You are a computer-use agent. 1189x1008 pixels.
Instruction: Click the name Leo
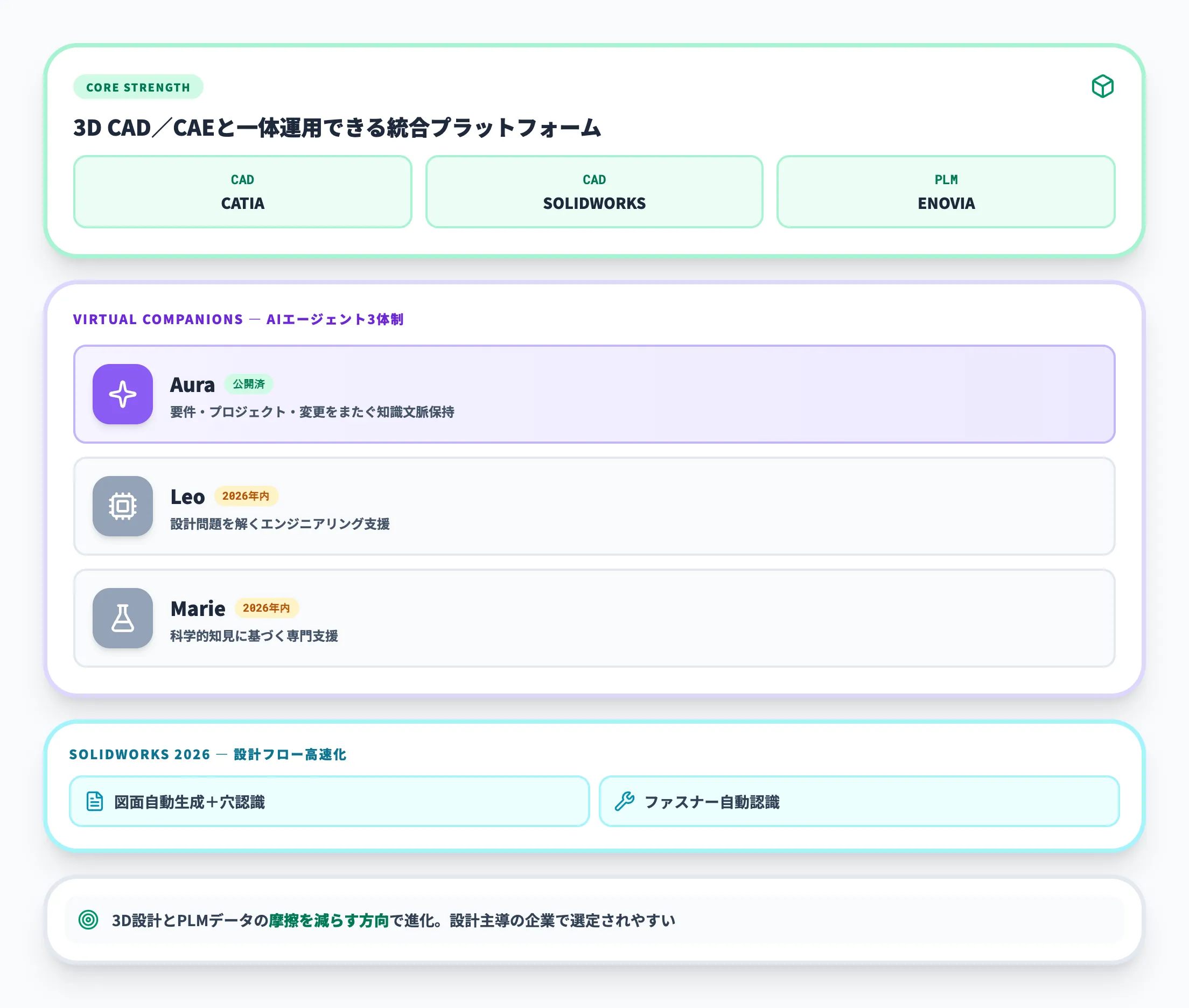pos(187,497)
